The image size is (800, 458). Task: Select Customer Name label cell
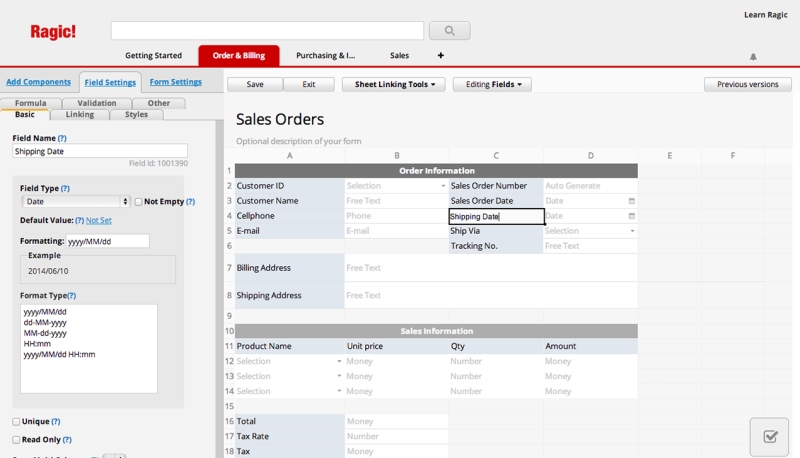coord(290,201)
